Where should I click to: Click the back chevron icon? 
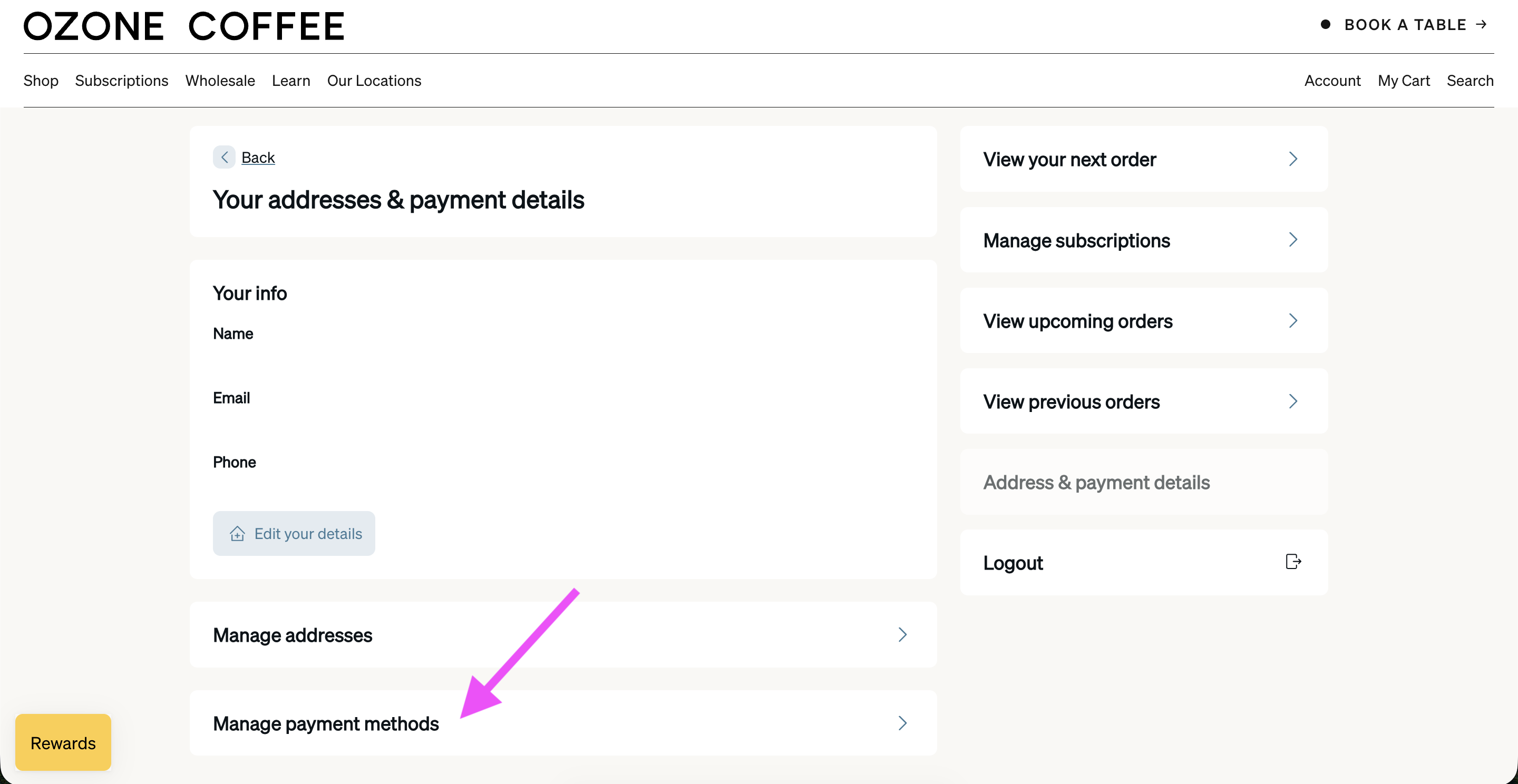224,157
